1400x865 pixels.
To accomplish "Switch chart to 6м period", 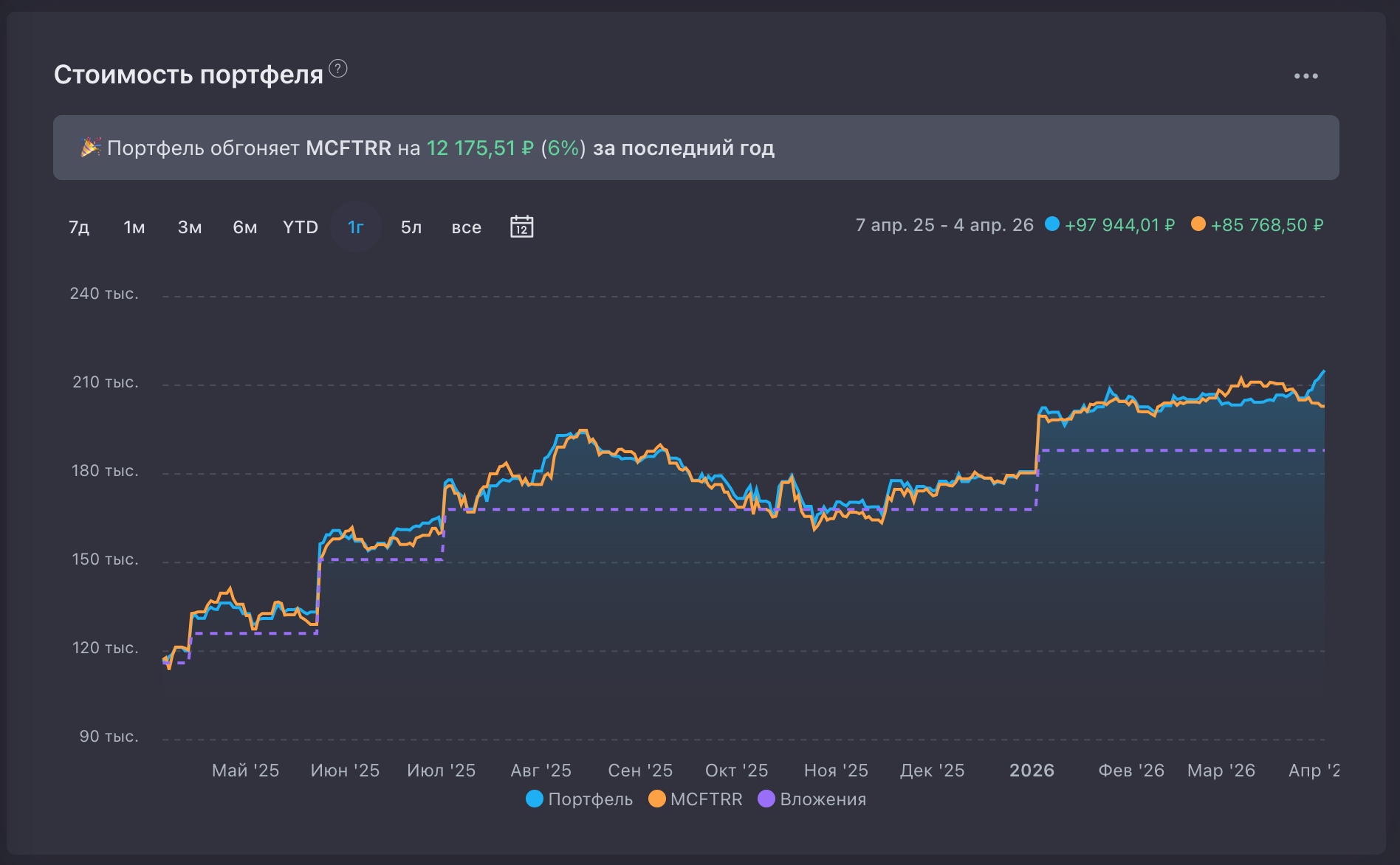I will click(x=245, y=227).
